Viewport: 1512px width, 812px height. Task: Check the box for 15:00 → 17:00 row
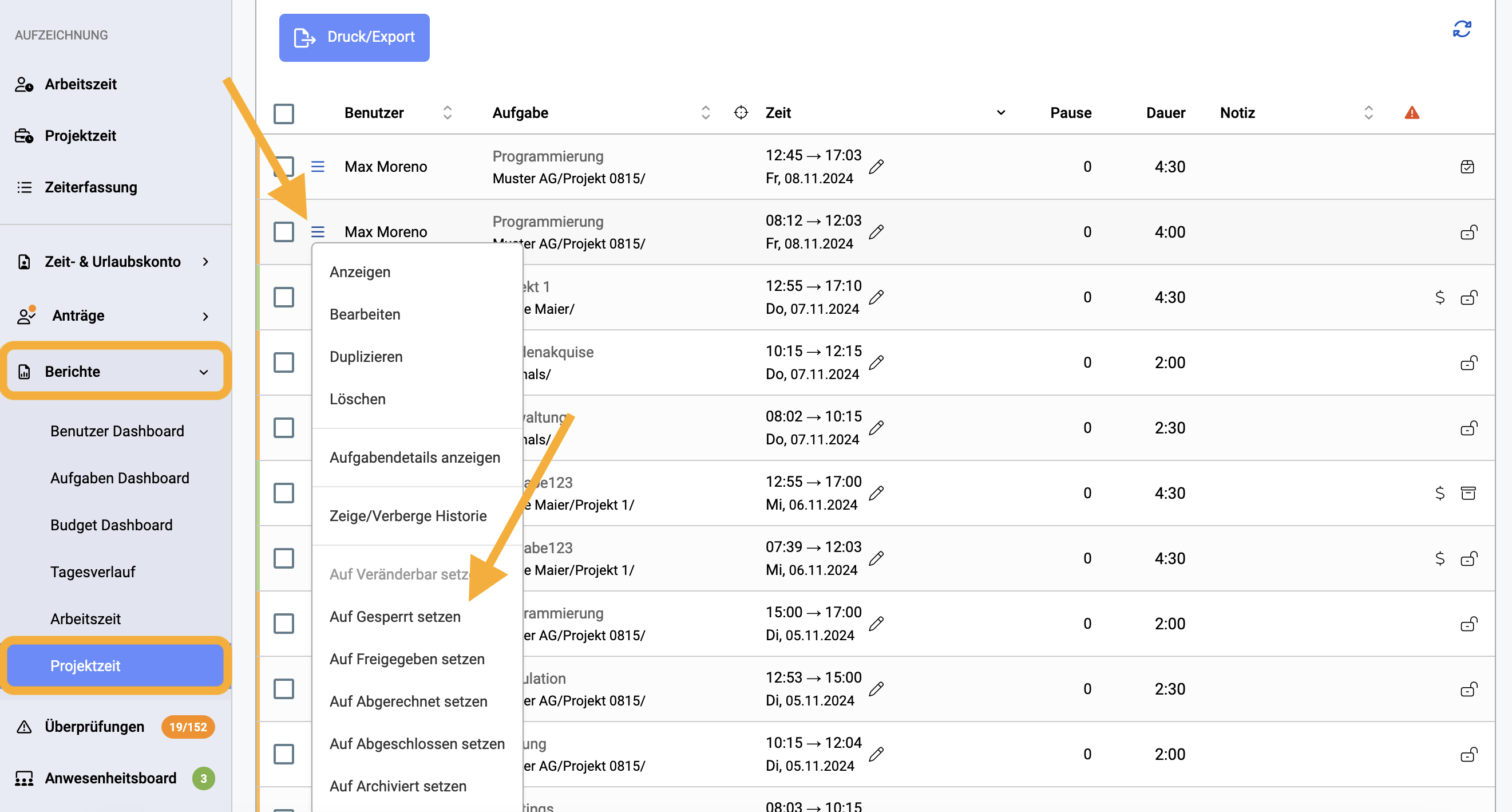283,623
